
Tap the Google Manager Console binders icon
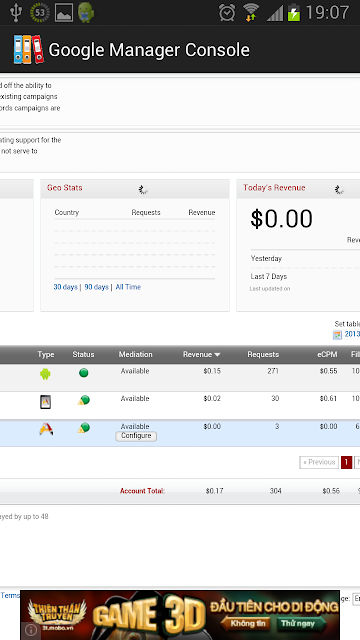28,49
